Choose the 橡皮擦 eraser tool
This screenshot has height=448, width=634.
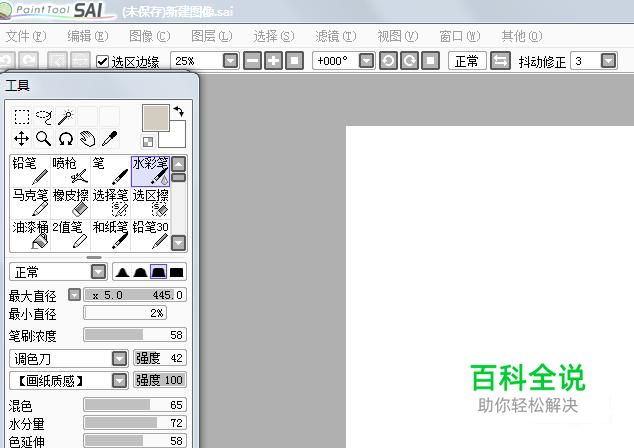pos(70,202)
